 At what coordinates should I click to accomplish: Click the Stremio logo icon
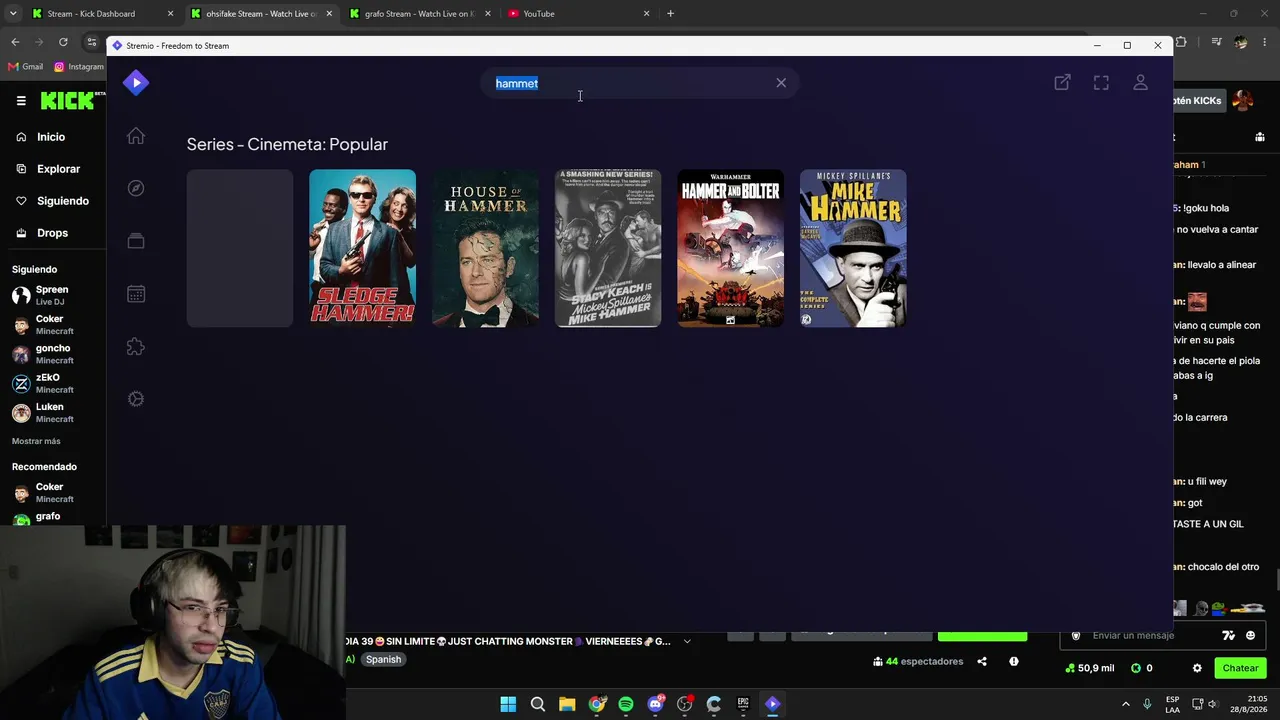click(136, 83)
